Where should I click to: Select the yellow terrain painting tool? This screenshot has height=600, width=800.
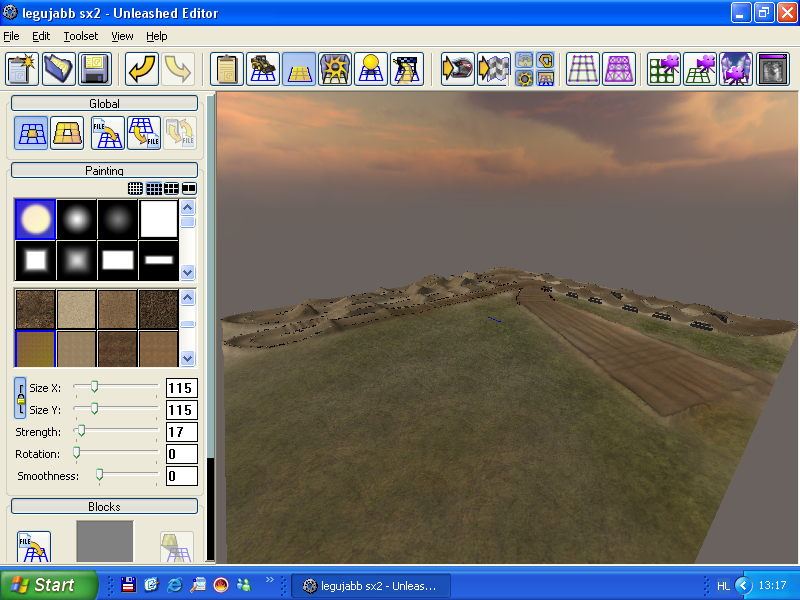click(x=299, y=69)
